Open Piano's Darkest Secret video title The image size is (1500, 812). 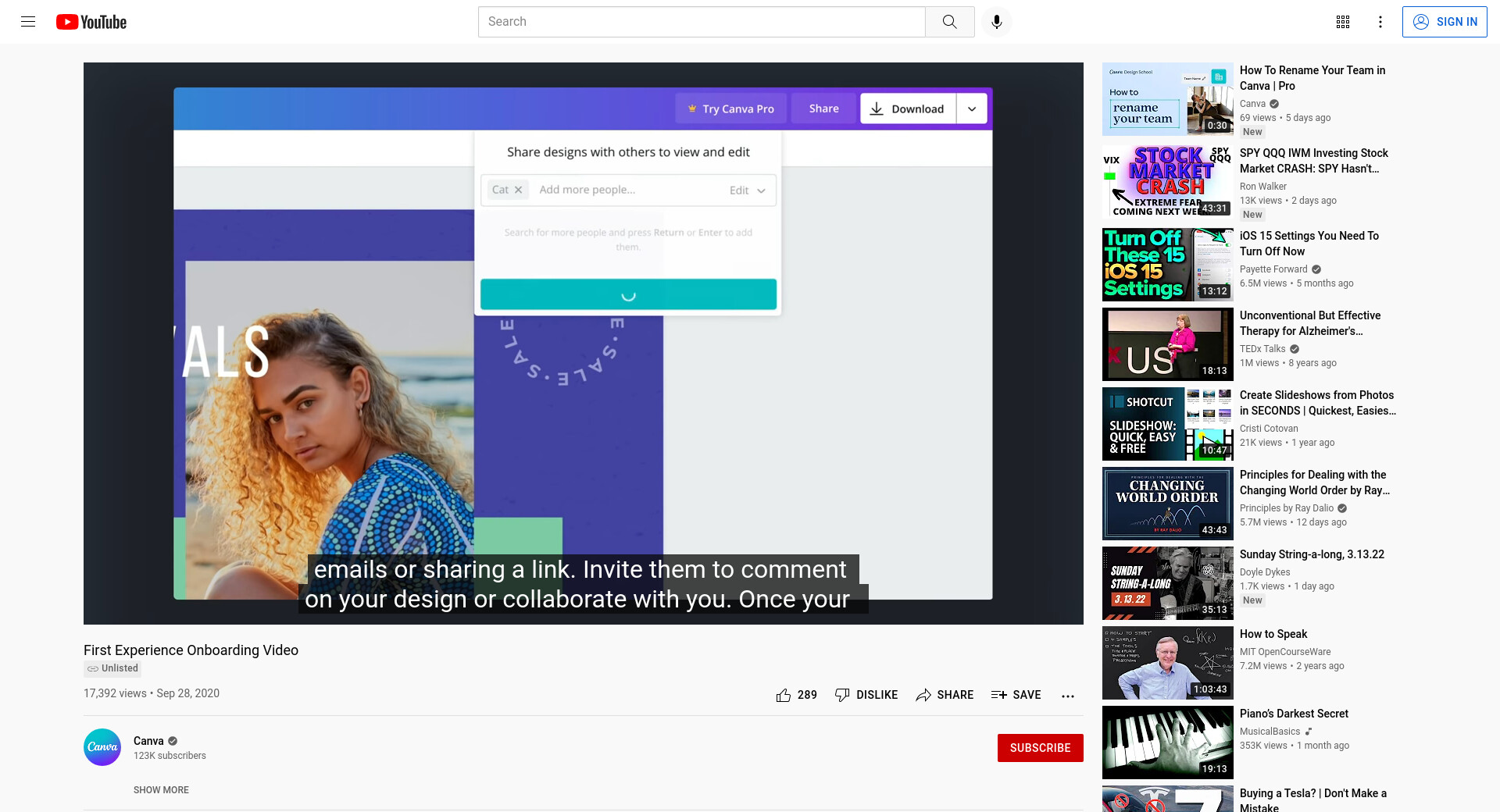tap(1294, 714)
